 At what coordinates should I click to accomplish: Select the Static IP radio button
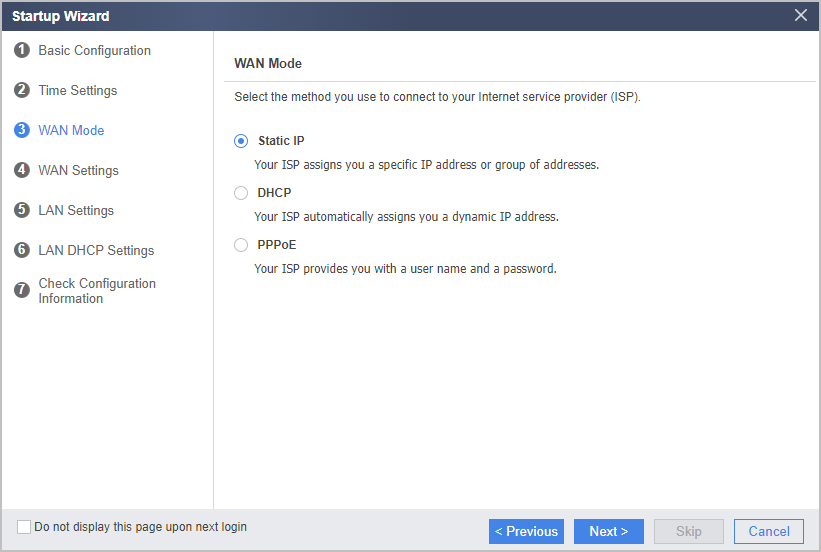(x=241, y=141)
